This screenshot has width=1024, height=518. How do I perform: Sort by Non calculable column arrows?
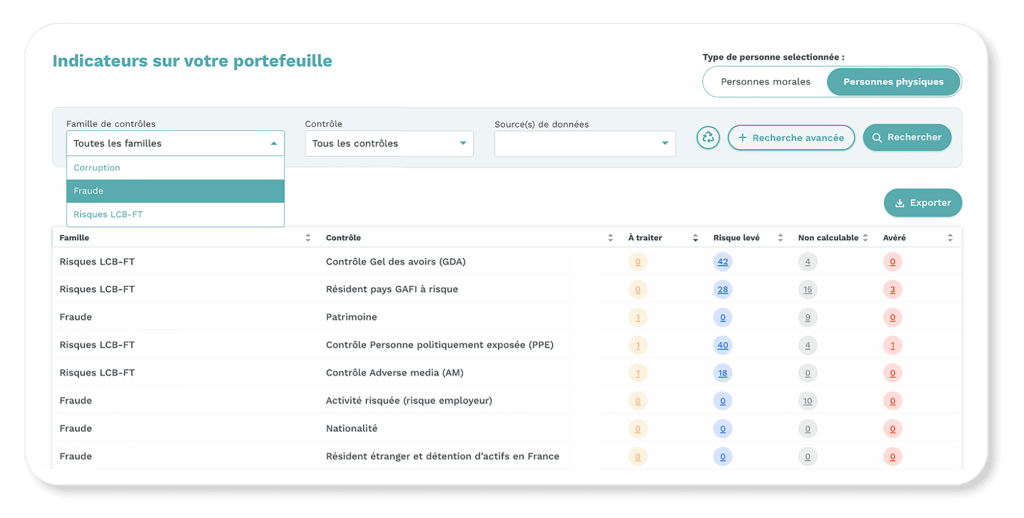pyautogui.click(x=865, y=238)
